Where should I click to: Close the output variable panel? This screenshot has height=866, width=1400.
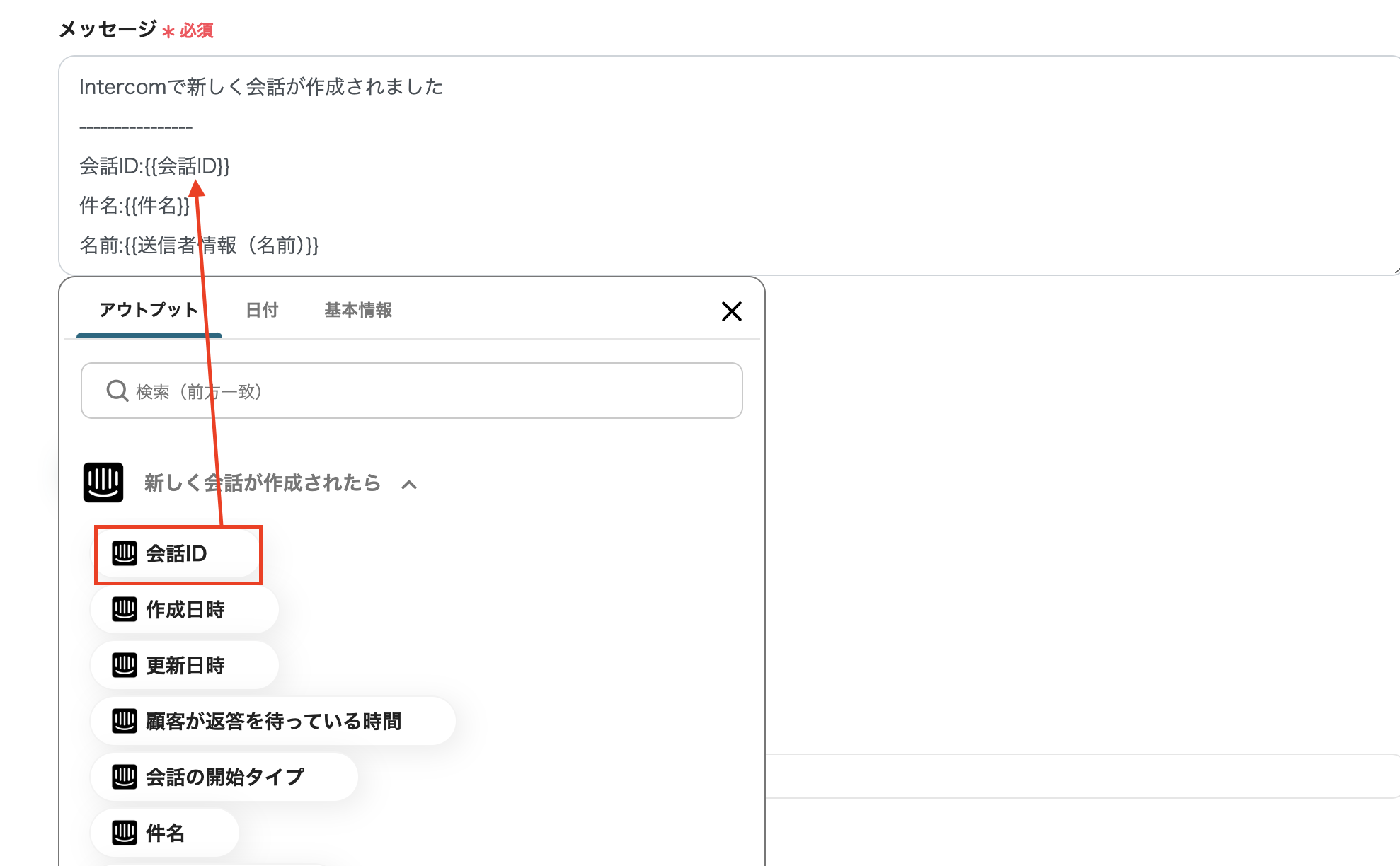(732, 311)
